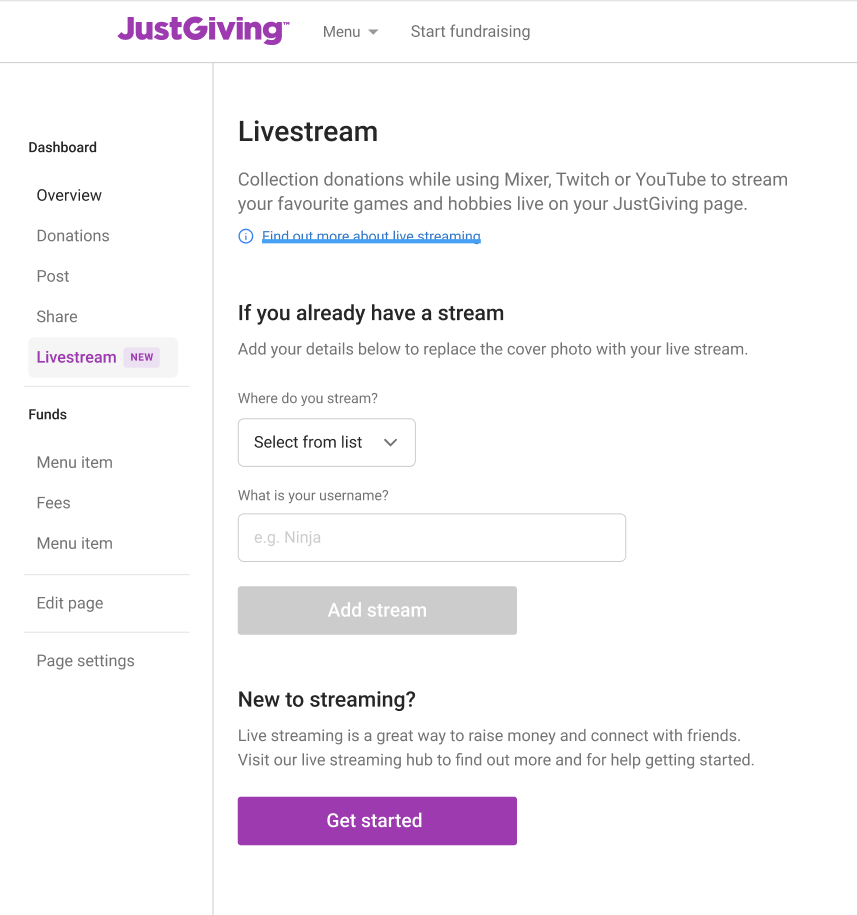Select Share in the dashboard sidebar
Screen dimensions: 857x915
(x=57, y=316)
